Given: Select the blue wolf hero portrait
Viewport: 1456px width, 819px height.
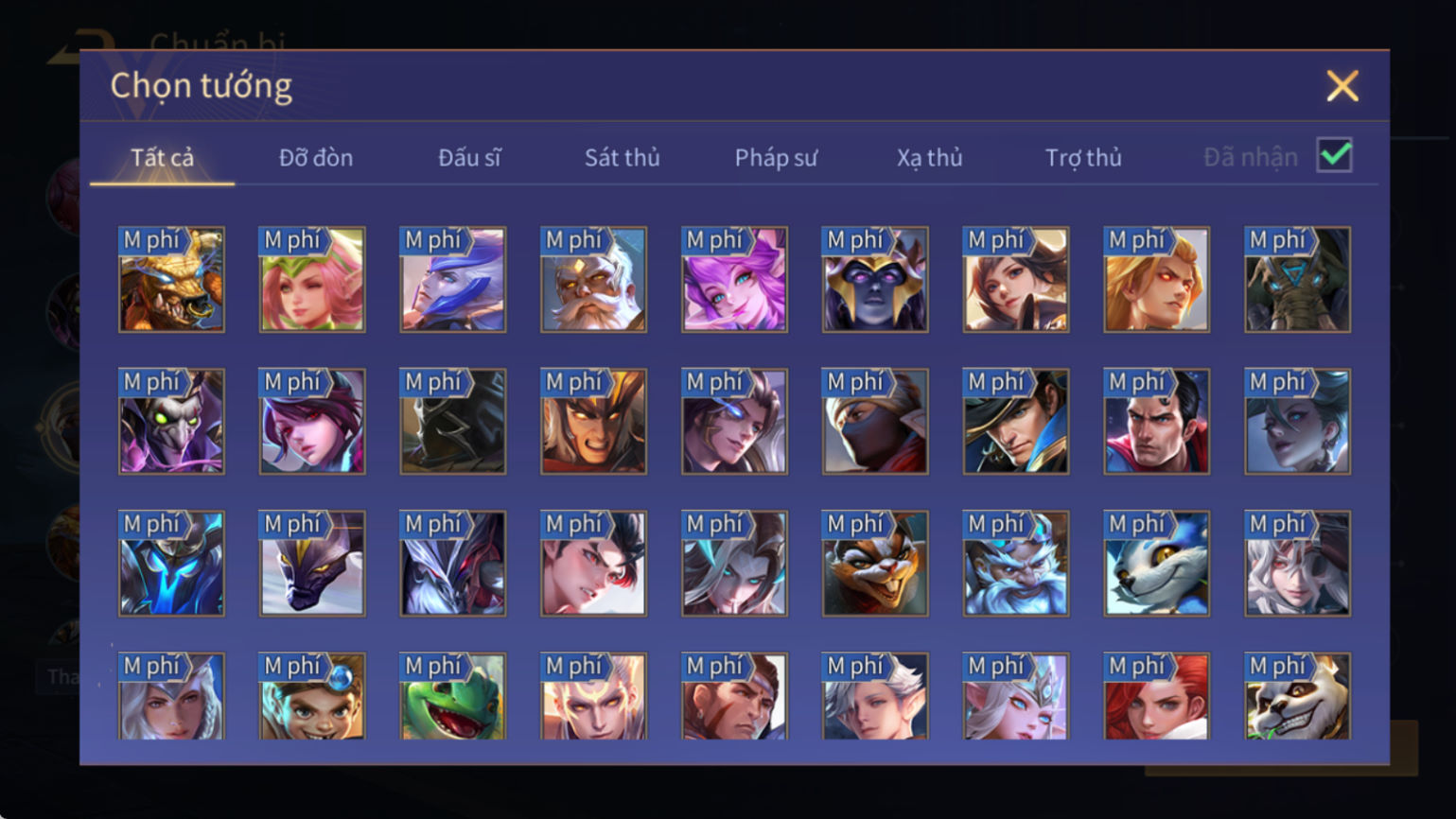Looking at the screenshot, I should (1156, 564).
